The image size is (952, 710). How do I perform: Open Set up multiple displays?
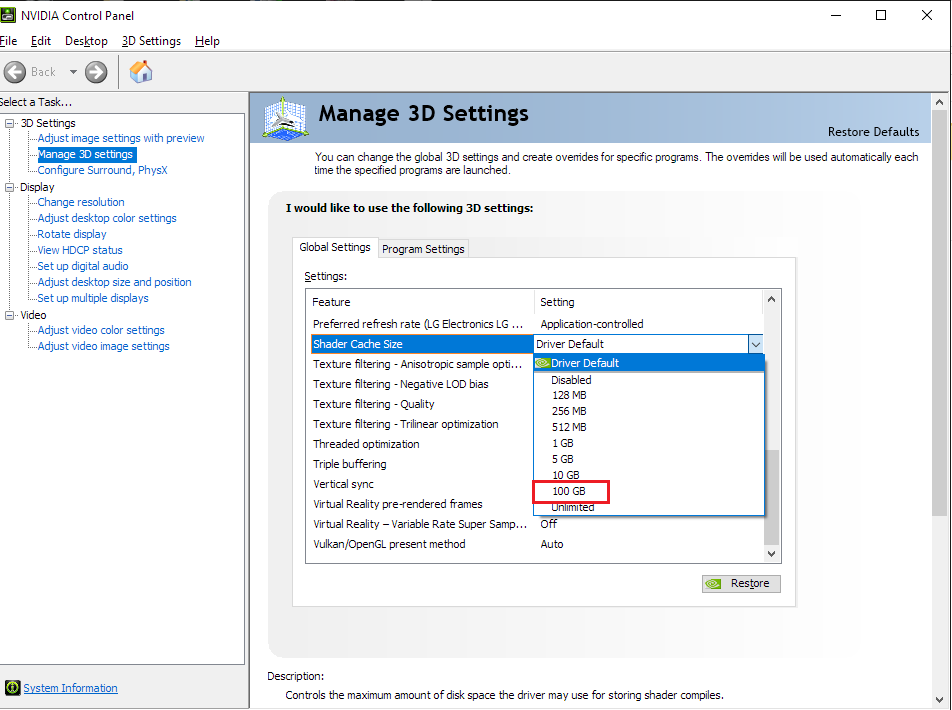[93, 298]
